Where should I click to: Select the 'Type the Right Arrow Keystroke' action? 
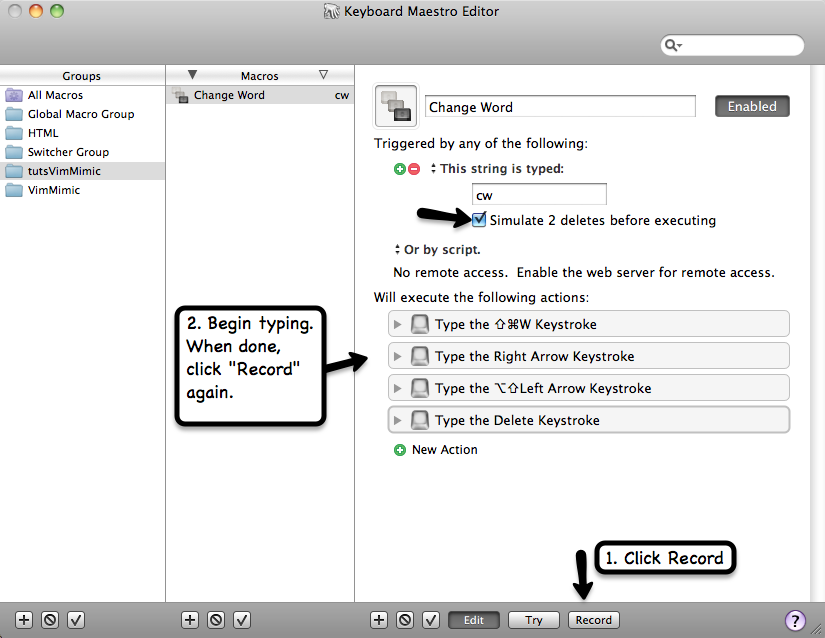[589, 356]
